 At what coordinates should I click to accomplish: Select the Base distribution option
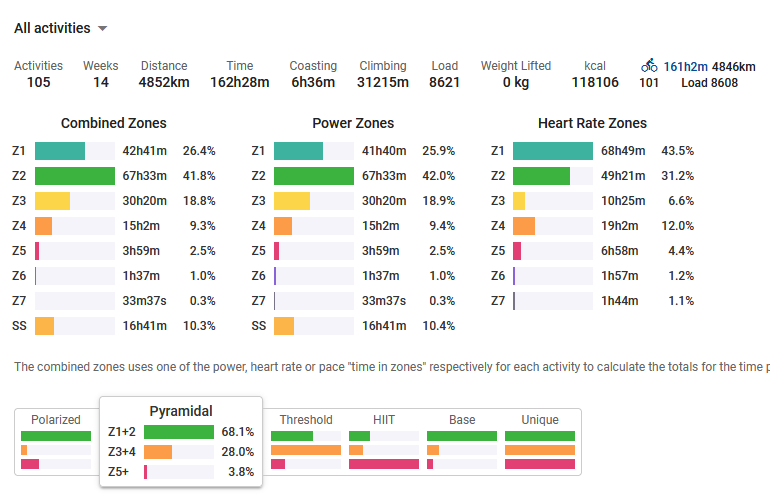click(462, 441)
